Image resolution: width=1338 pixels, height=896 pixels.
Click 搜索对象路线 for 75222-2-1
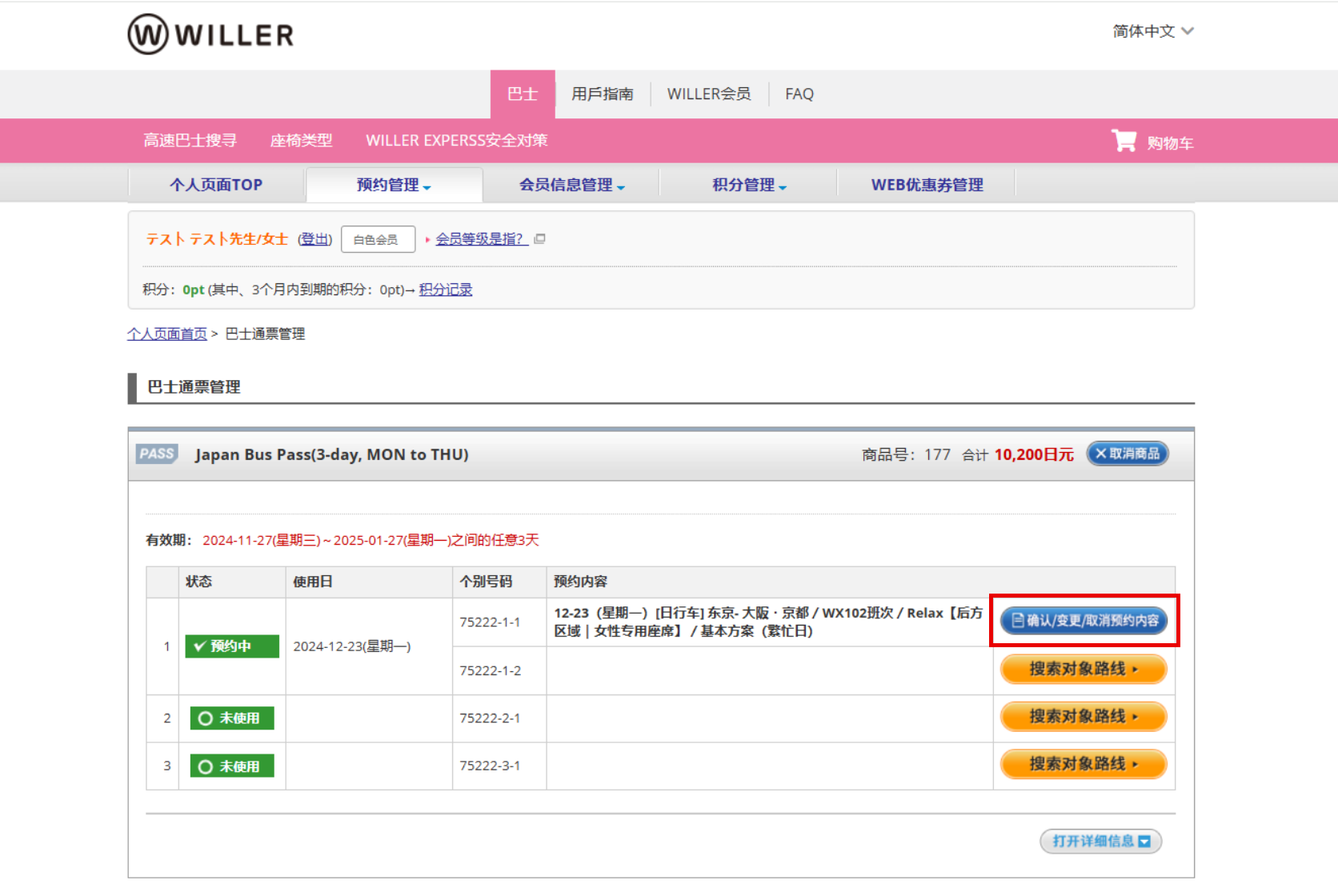point(1084,717)
